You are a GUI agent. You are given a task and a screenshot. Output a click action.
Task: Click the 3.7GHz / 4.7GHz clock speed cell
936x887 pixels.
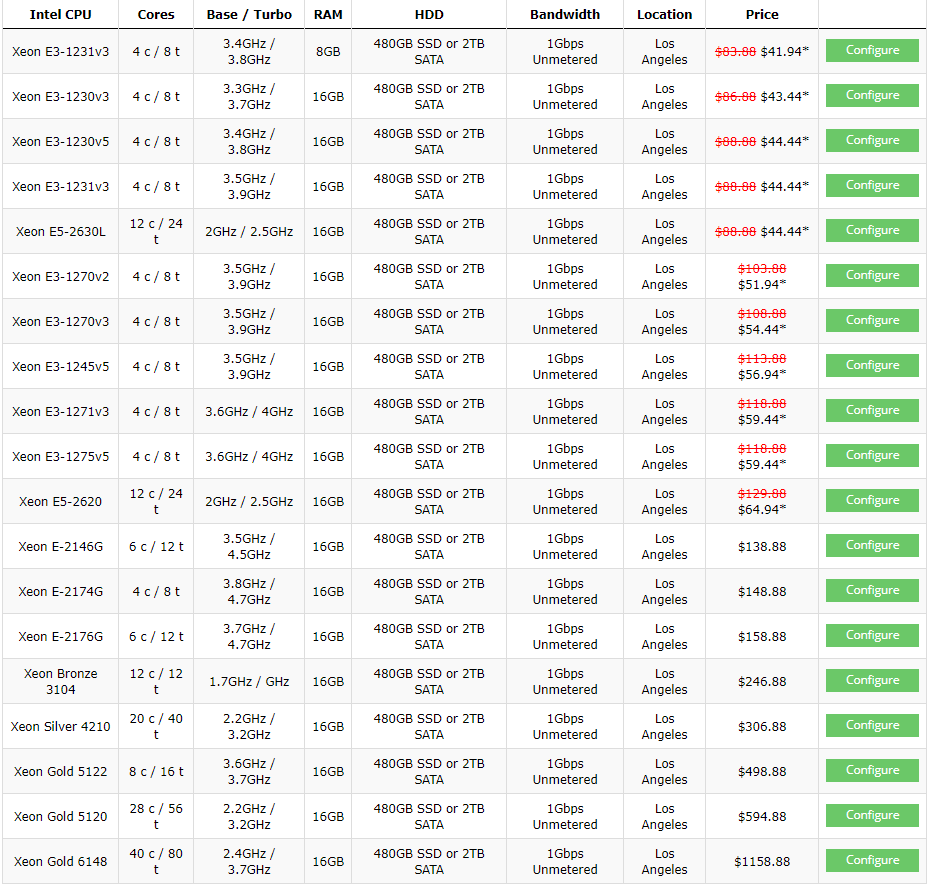pyautogui.click(x=249, y=637)
